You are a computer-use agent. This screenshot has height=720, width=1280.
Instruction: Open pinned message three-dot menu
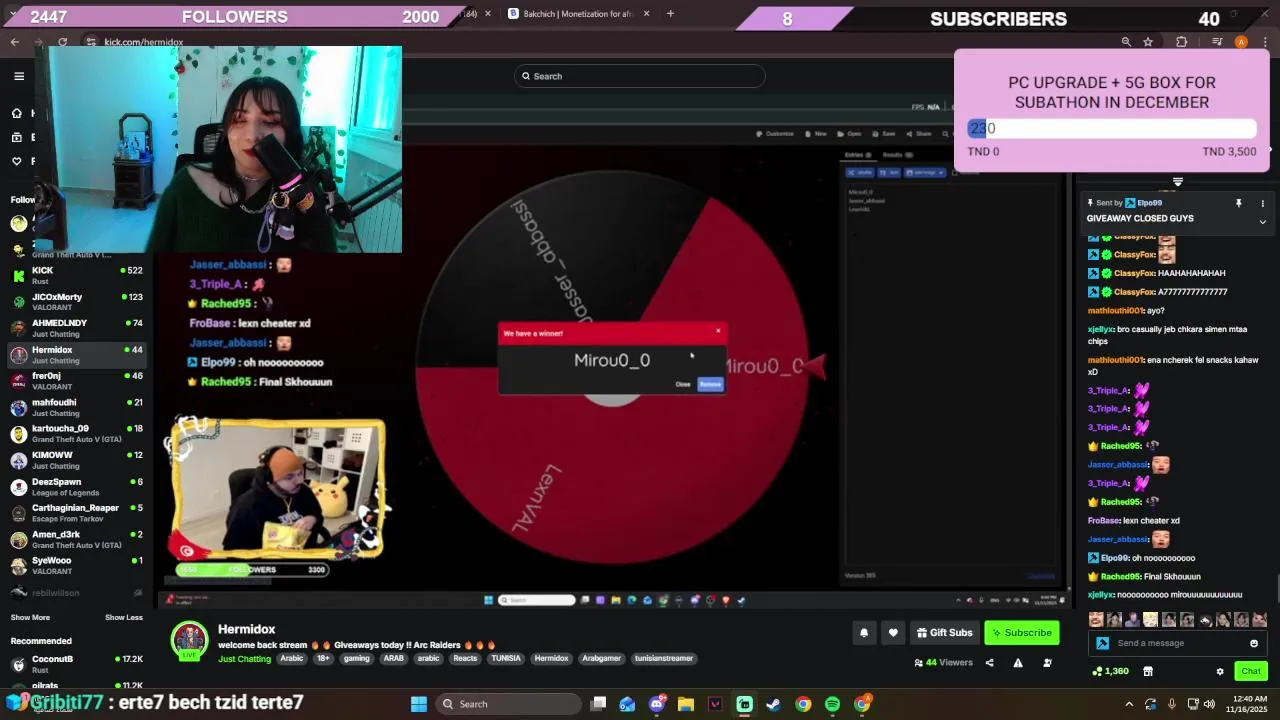pos(1262,203)
